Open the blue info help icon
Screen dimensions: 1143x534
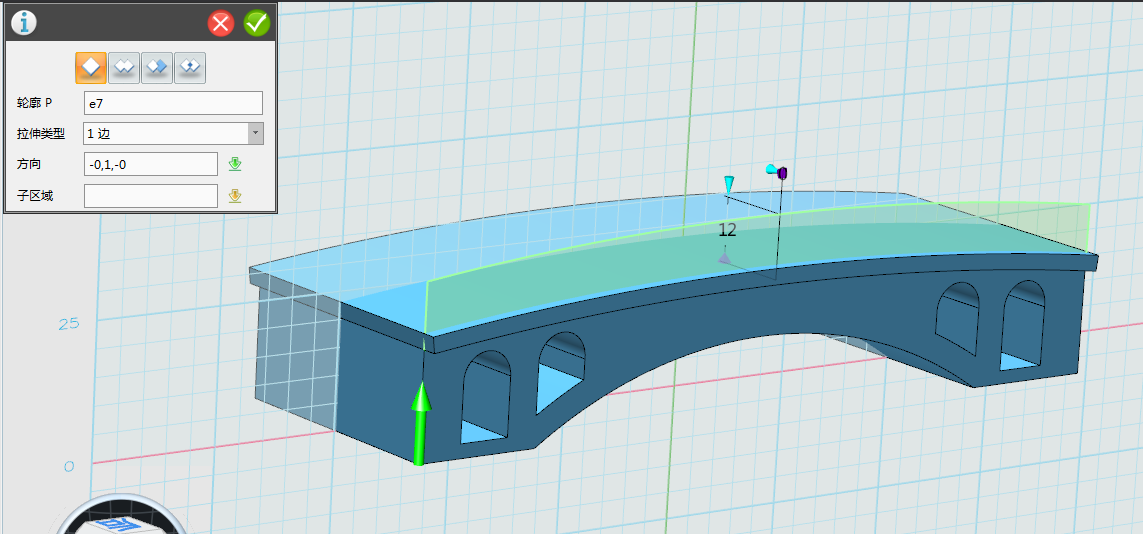click(22, 22)
